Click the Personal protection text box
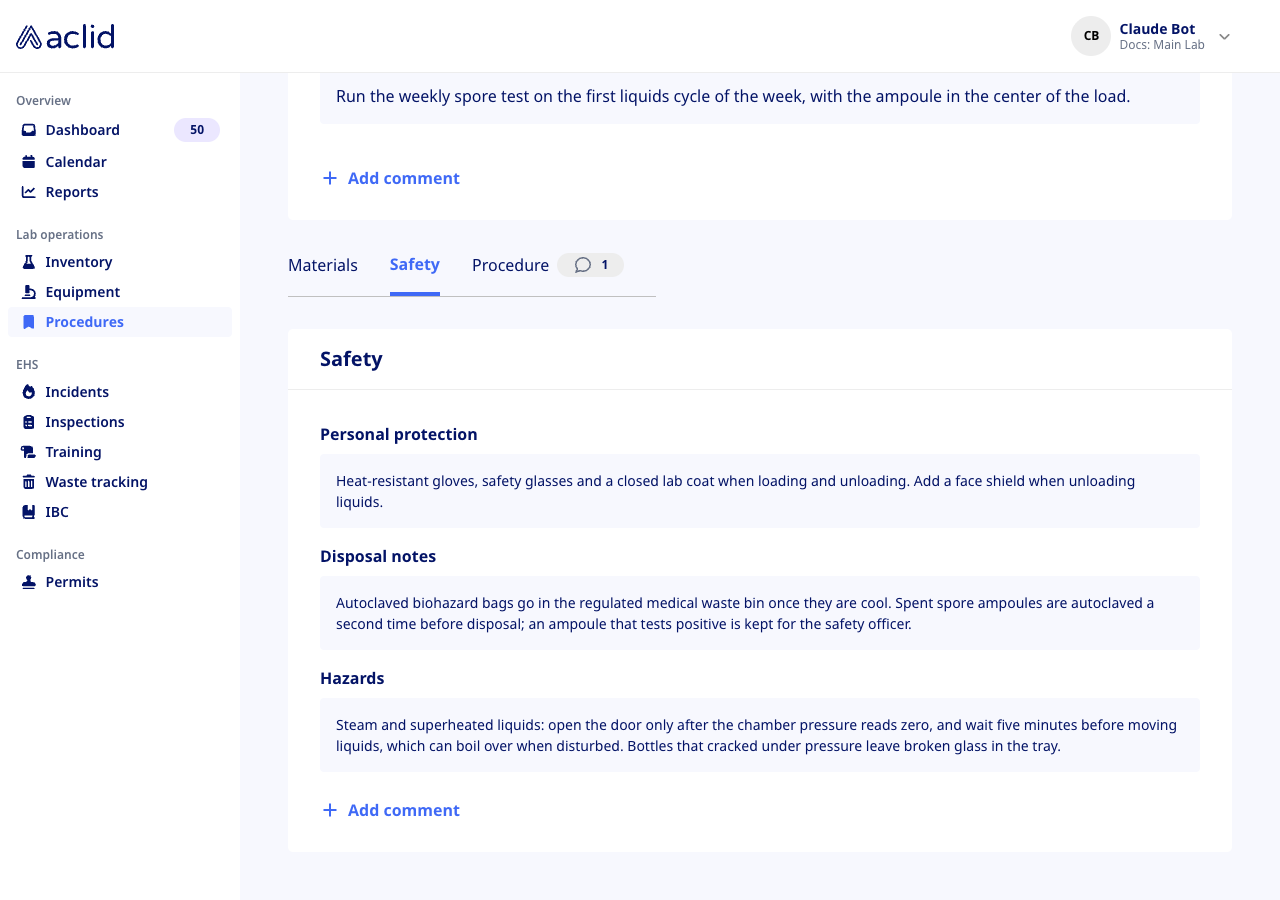The width and height of the screenshot is (1280, 900). [x=760, y=491]
